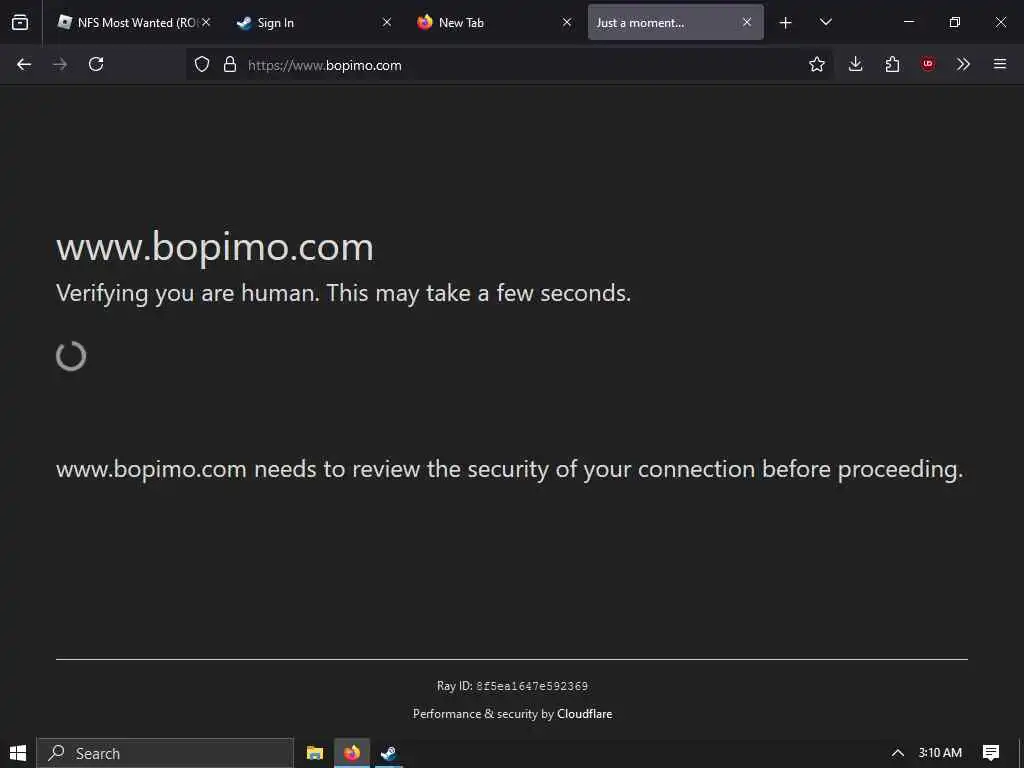The width and height of the screenshot is (1024, 768).
Task: Open Steam from the taskbar
Action: point(389,753)
